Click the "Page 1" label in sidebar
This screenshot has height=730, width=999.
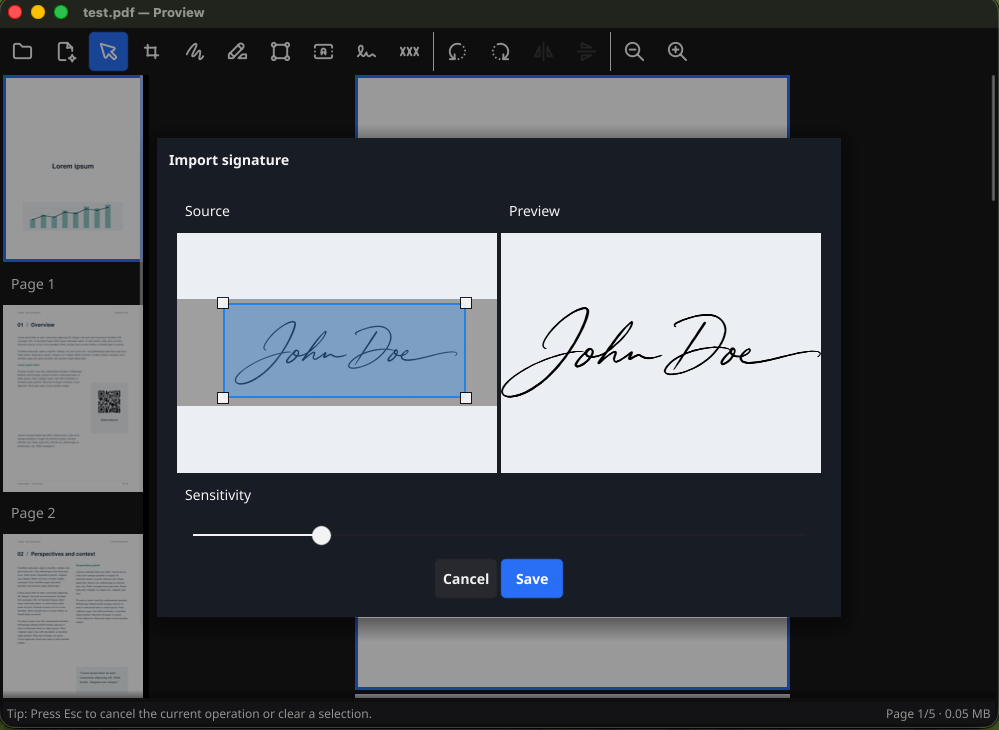click(32, 284)
